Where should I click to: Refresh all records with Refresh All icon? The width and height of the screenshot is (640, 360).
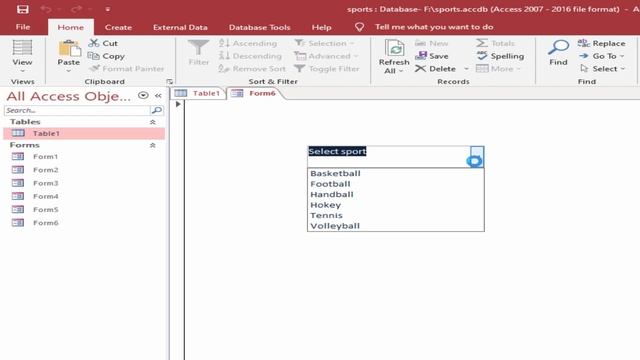click(x=394, y=48)
